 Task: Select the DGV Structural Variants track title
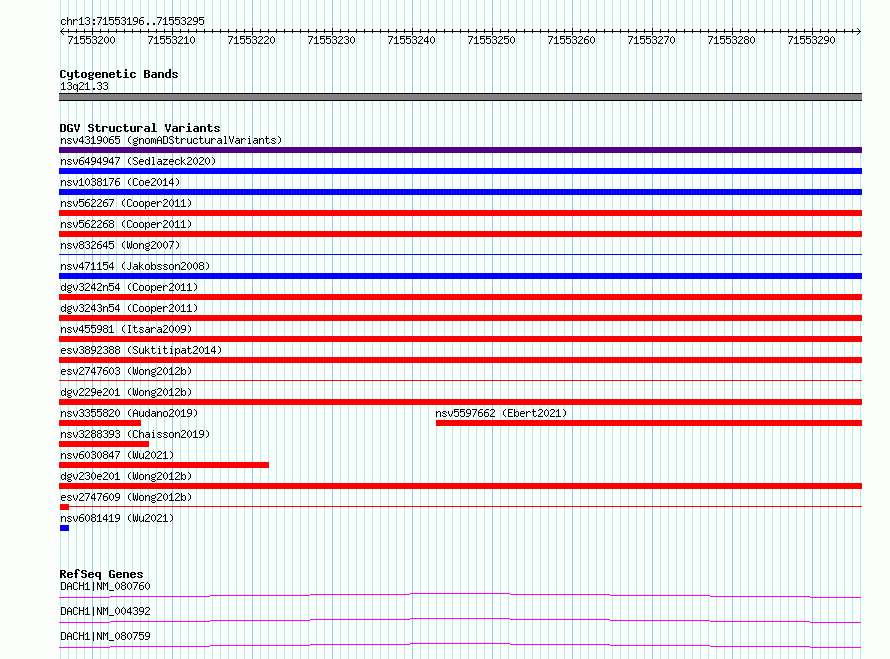[x=140, y=128]
